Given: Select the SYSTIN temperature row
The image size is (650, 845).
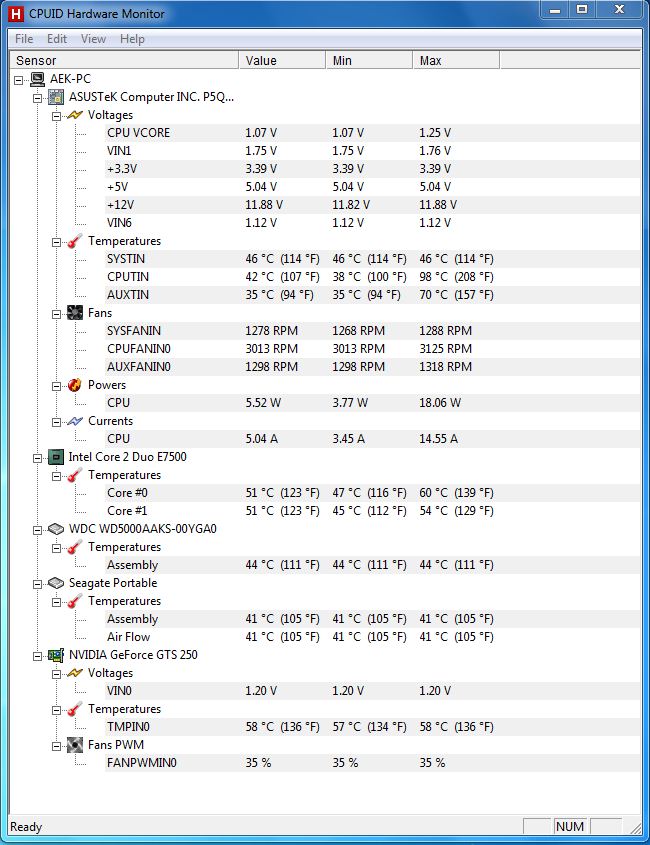Looking at the screenshot, I should 372,259.
